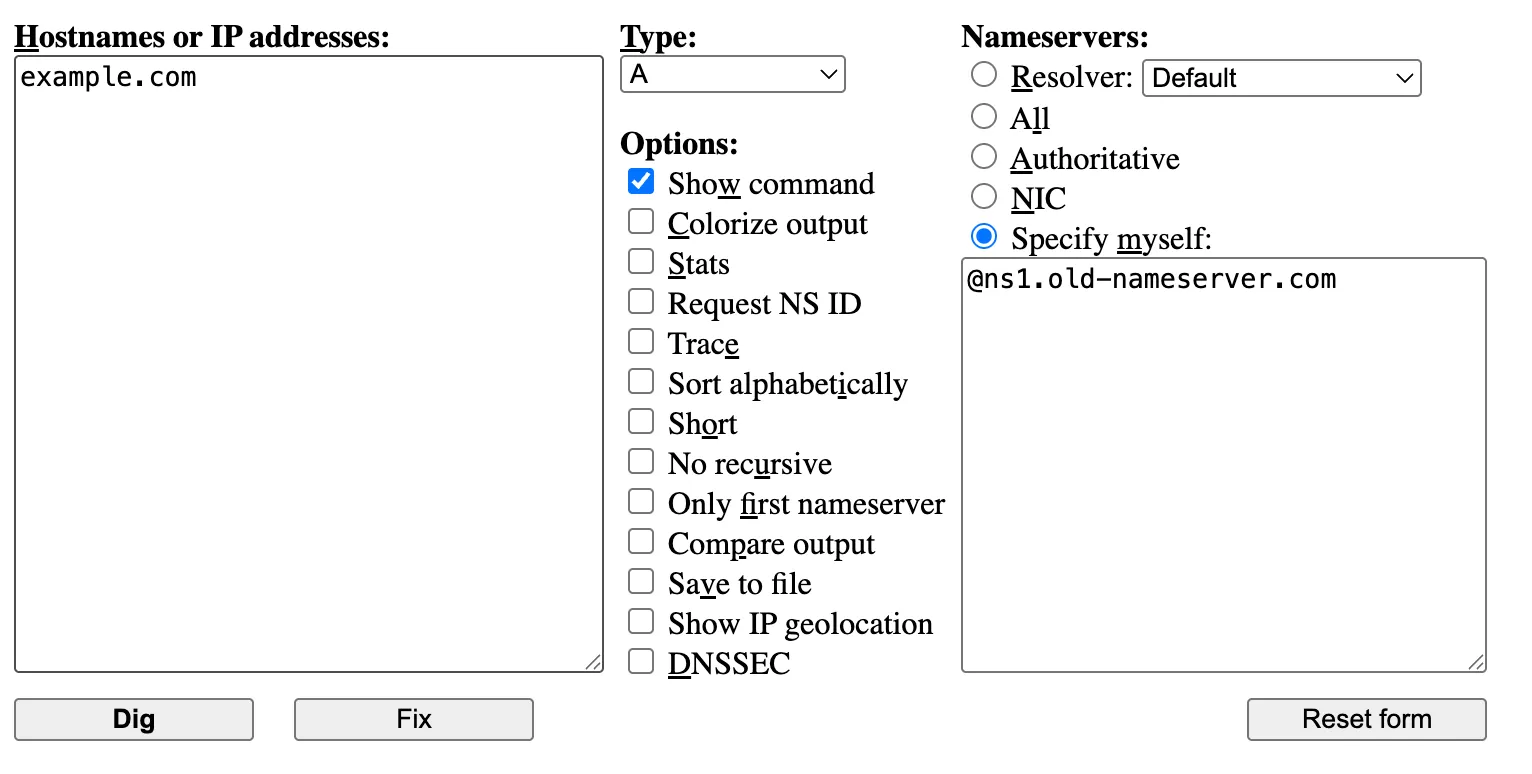Image resolution: width=1532 pixels, height=774 pixels.
Task: Enable Compare output
Action: [x=641, y=541]
